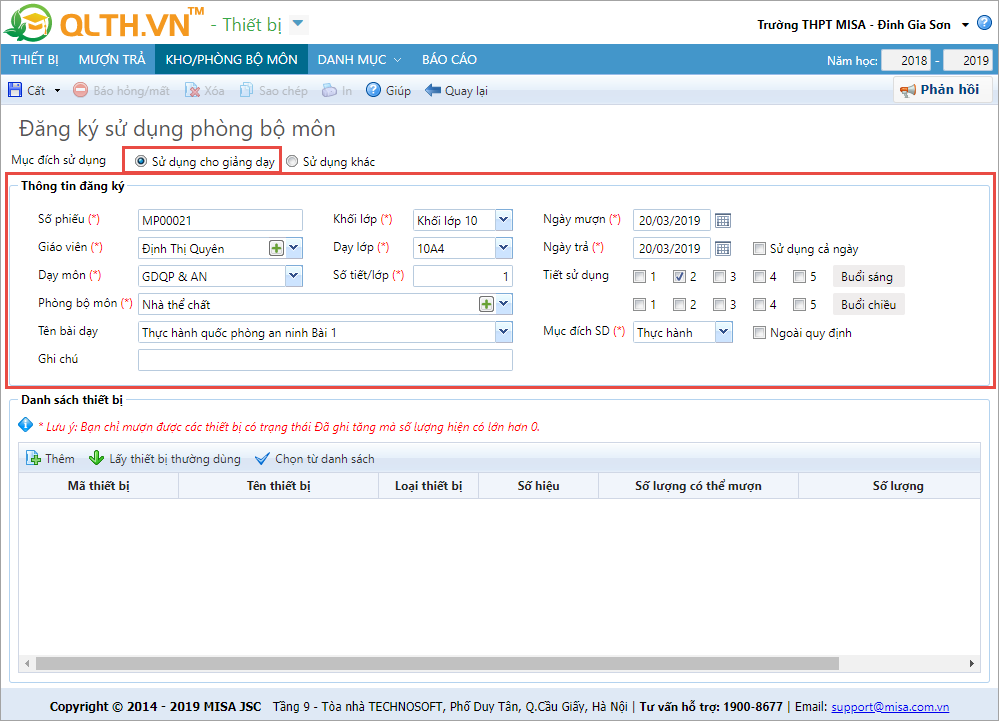
Task: Click the Tên thiết bị column header
Action: tap(278, 486)
